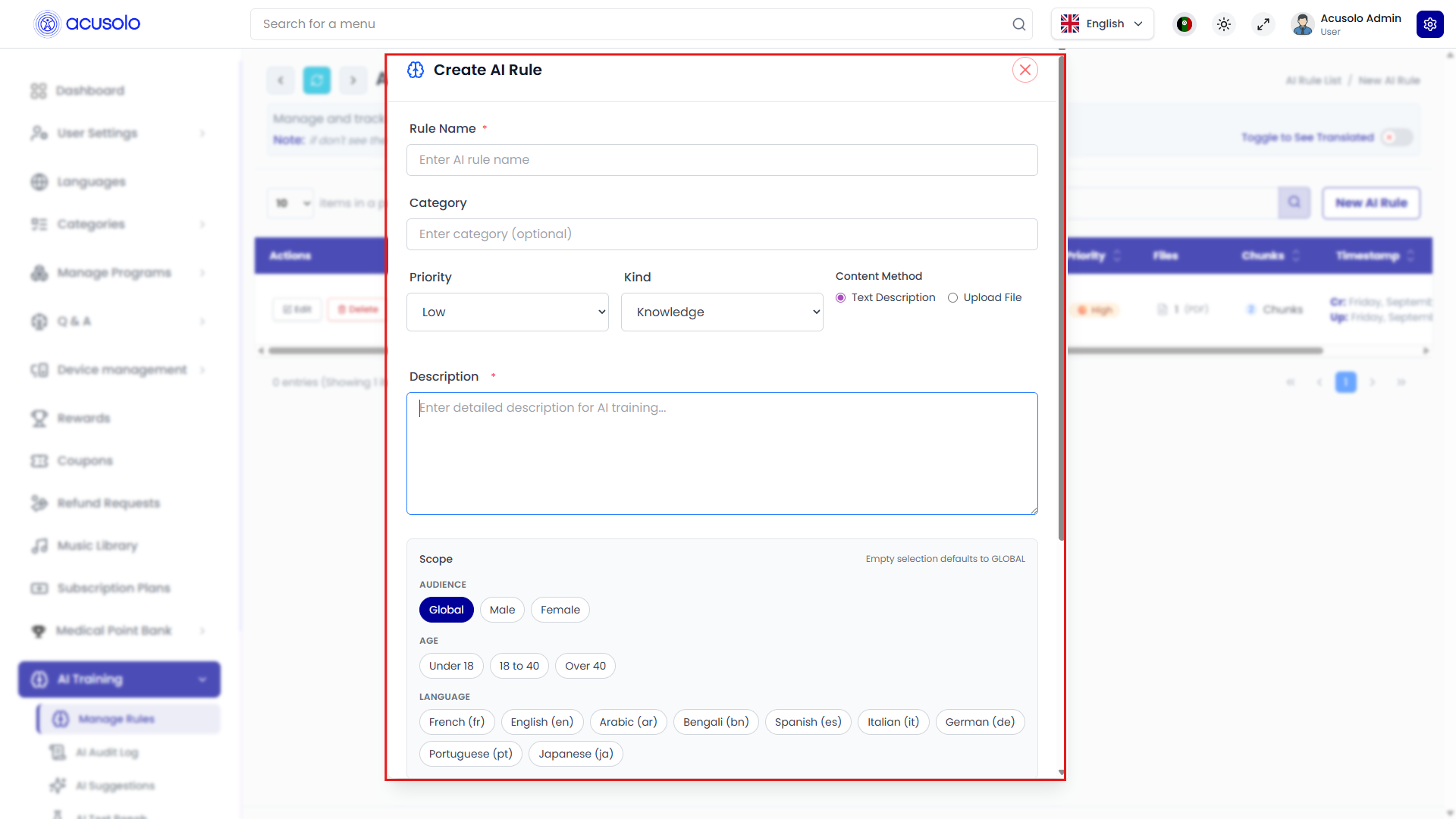Click the New AI Rule button
Viewport: 1456px width, 819px height.
point(1370,202)
